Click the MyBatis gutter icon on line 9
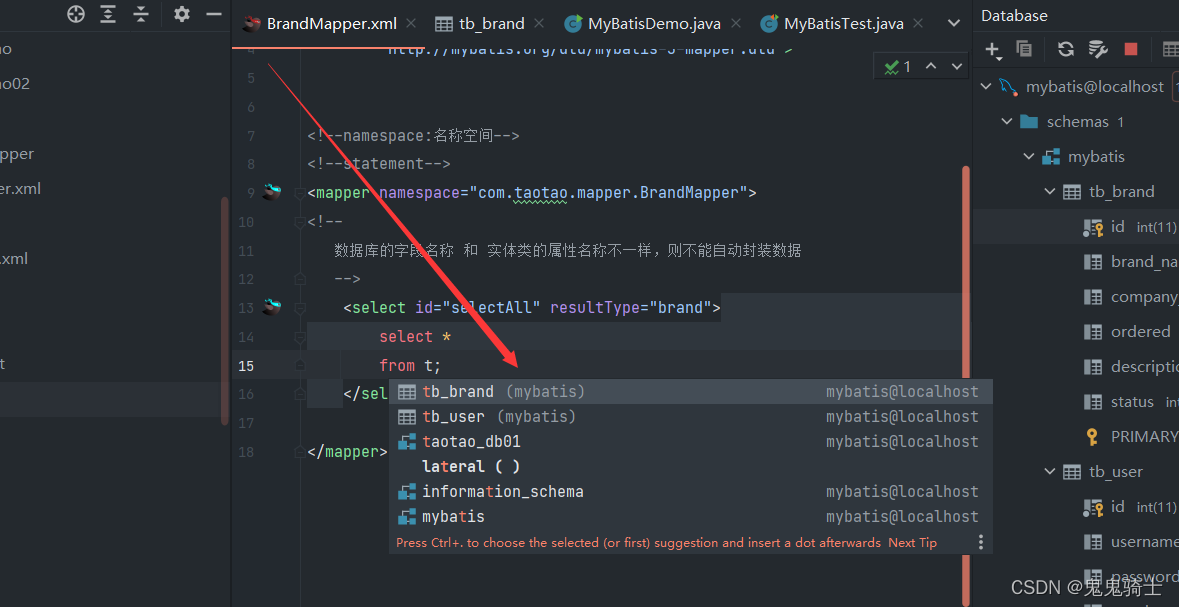The height and width of the screenshot is (607, 1179). tap(271, 192)
